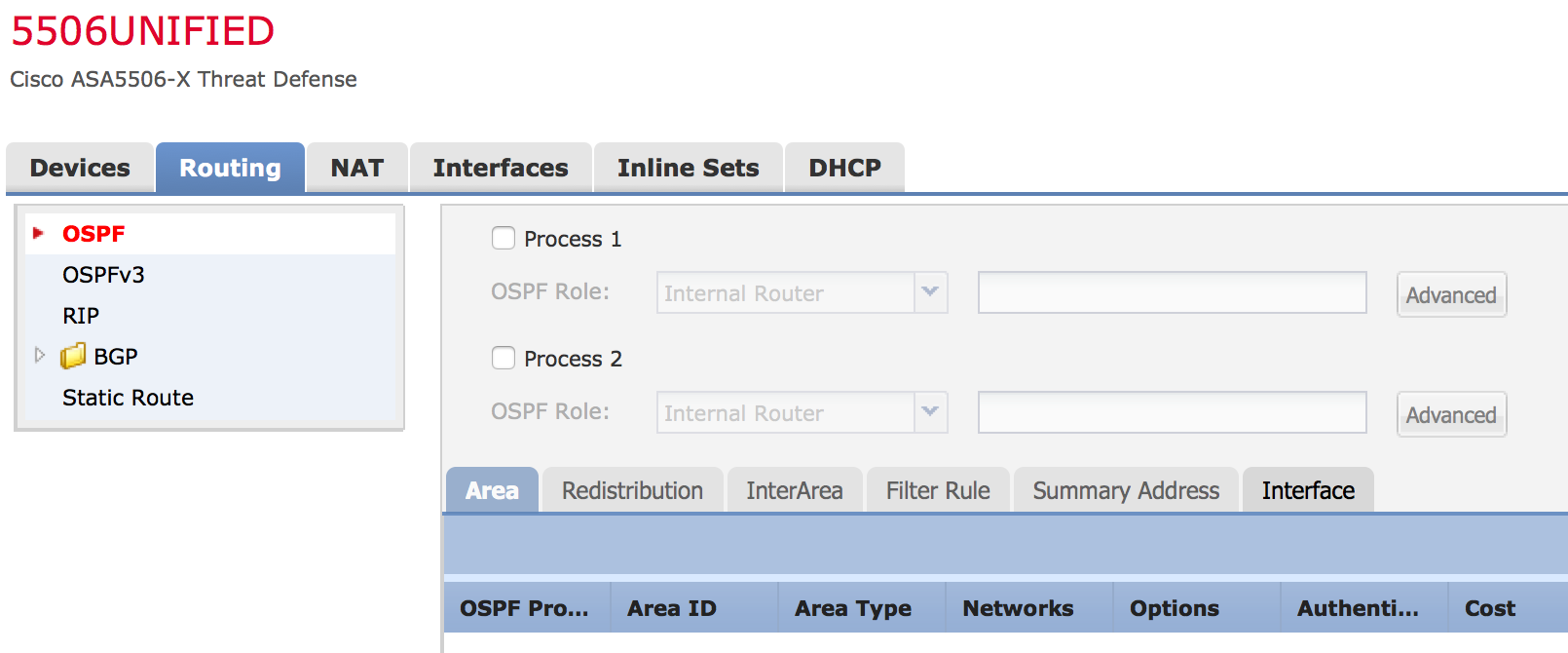Screen dimensions: 1568x653
Task: Open Process 1 OSPF Role dropdown
Action: (930, 292)
